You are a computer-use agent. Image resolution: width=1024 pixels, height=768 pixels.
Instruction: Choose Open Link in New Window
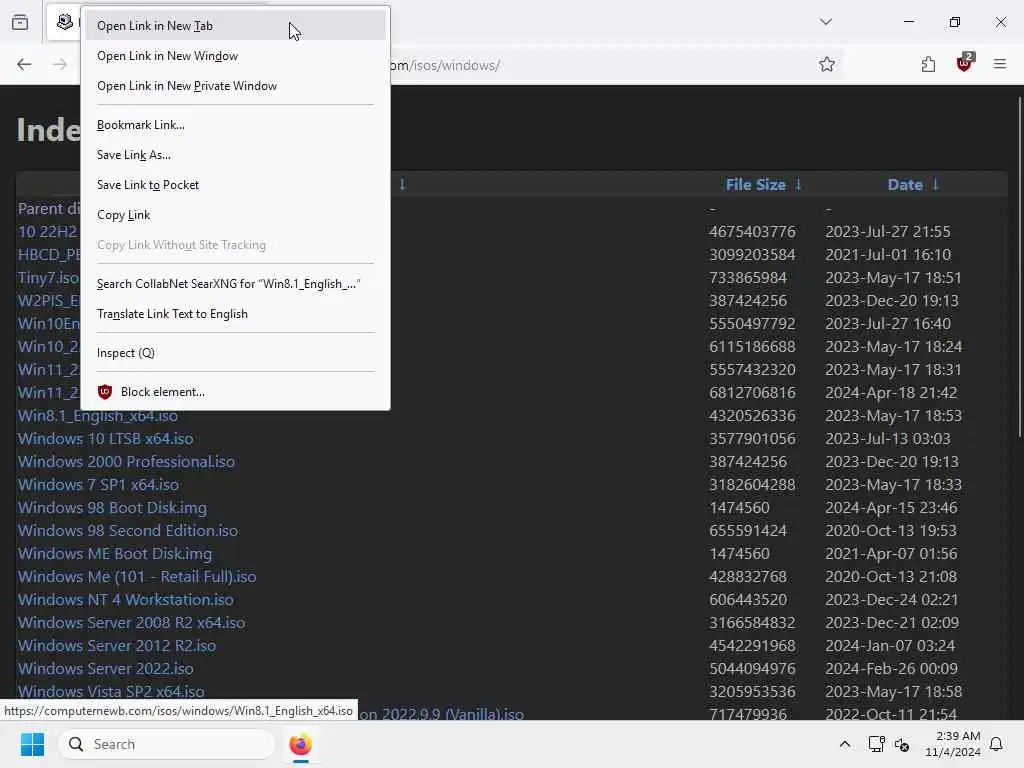pyautogui.click(x=235, y=56)
